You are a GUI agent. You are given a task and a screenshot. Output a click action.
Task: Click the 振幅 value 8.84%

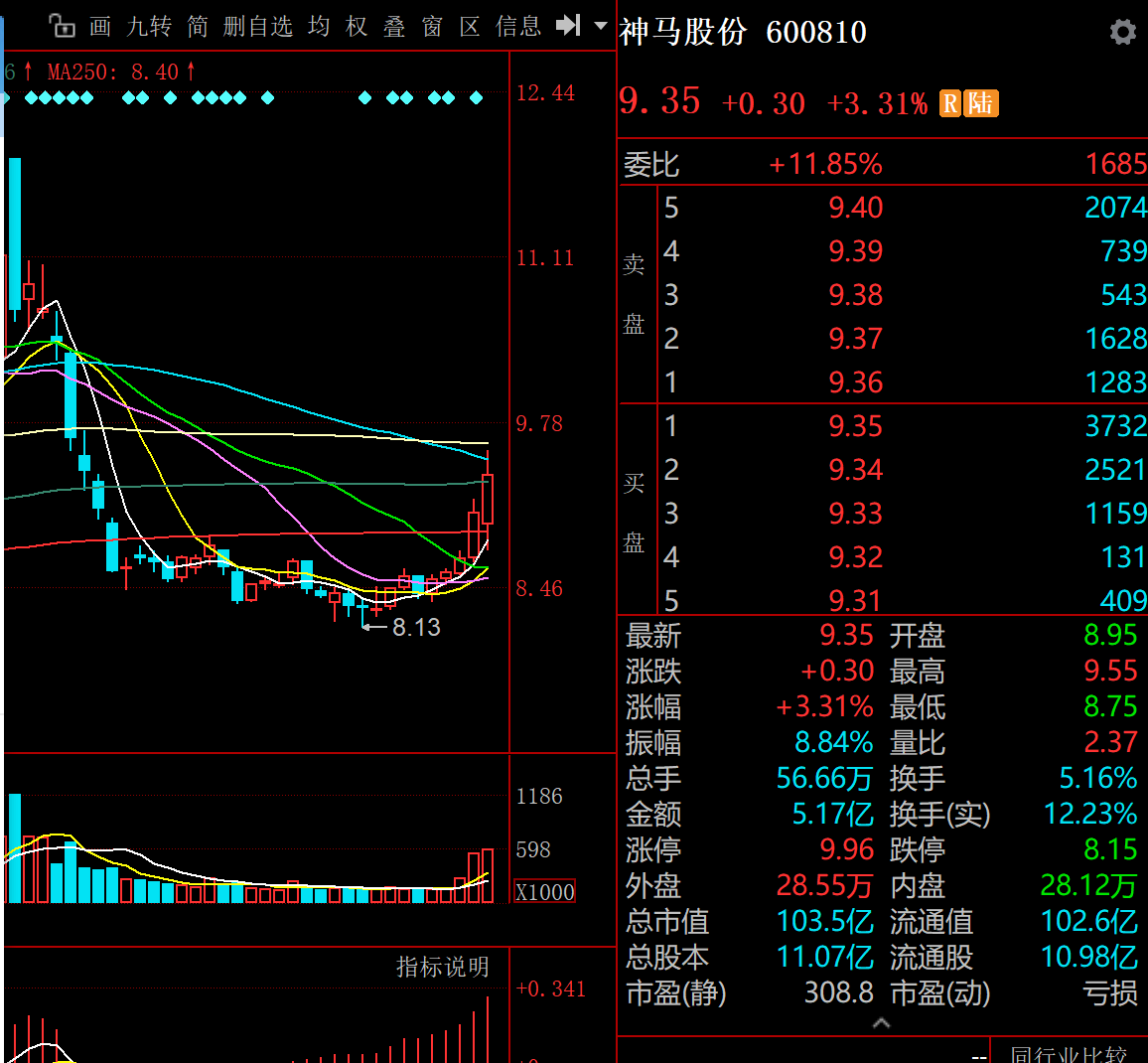coord(834,743)
